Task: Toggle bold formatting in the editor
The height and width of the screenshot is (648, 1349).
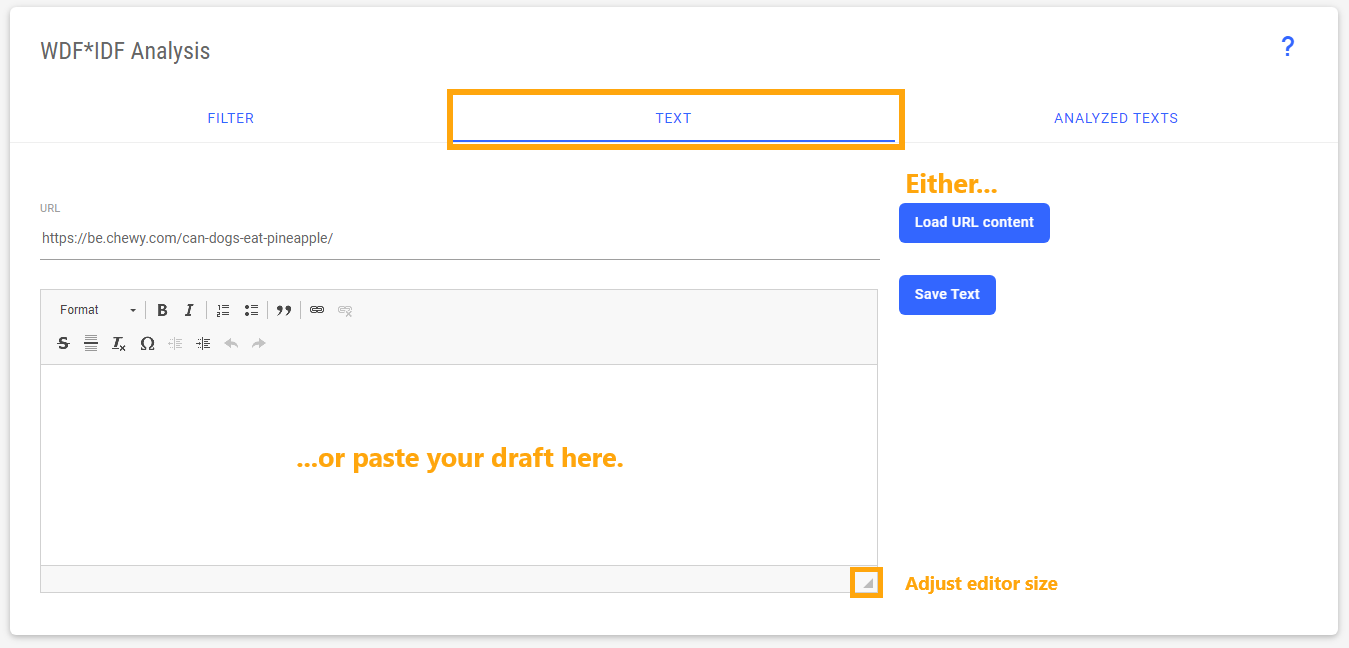Action: tap(162, 310)
